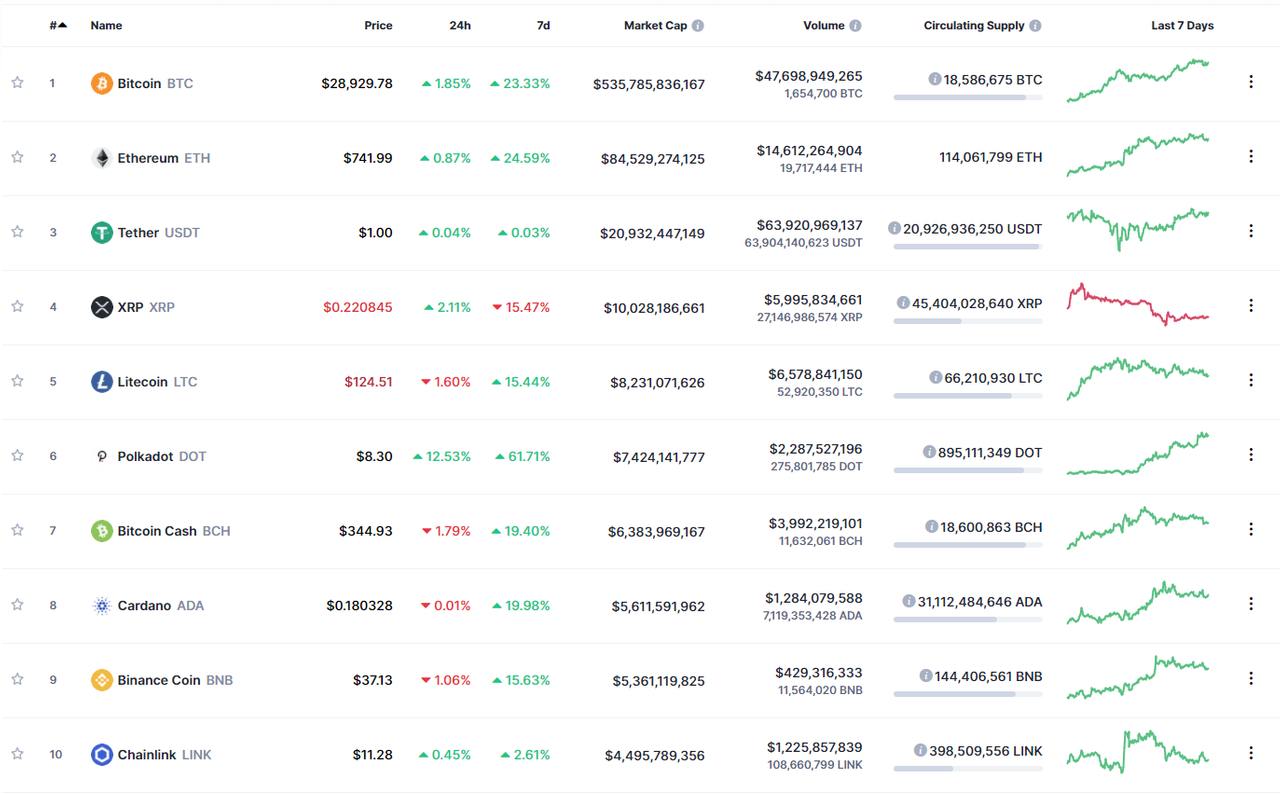Click the orange Bitcoin logo
Screen dimensions: 1280x795
(x=102, y=83)
